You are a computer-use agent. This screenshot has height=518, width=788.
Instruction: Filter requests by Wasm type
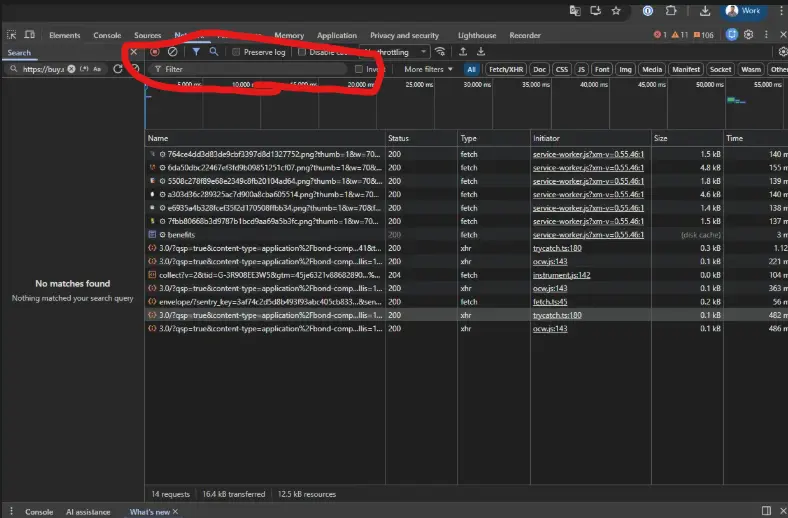pos(751,69)
